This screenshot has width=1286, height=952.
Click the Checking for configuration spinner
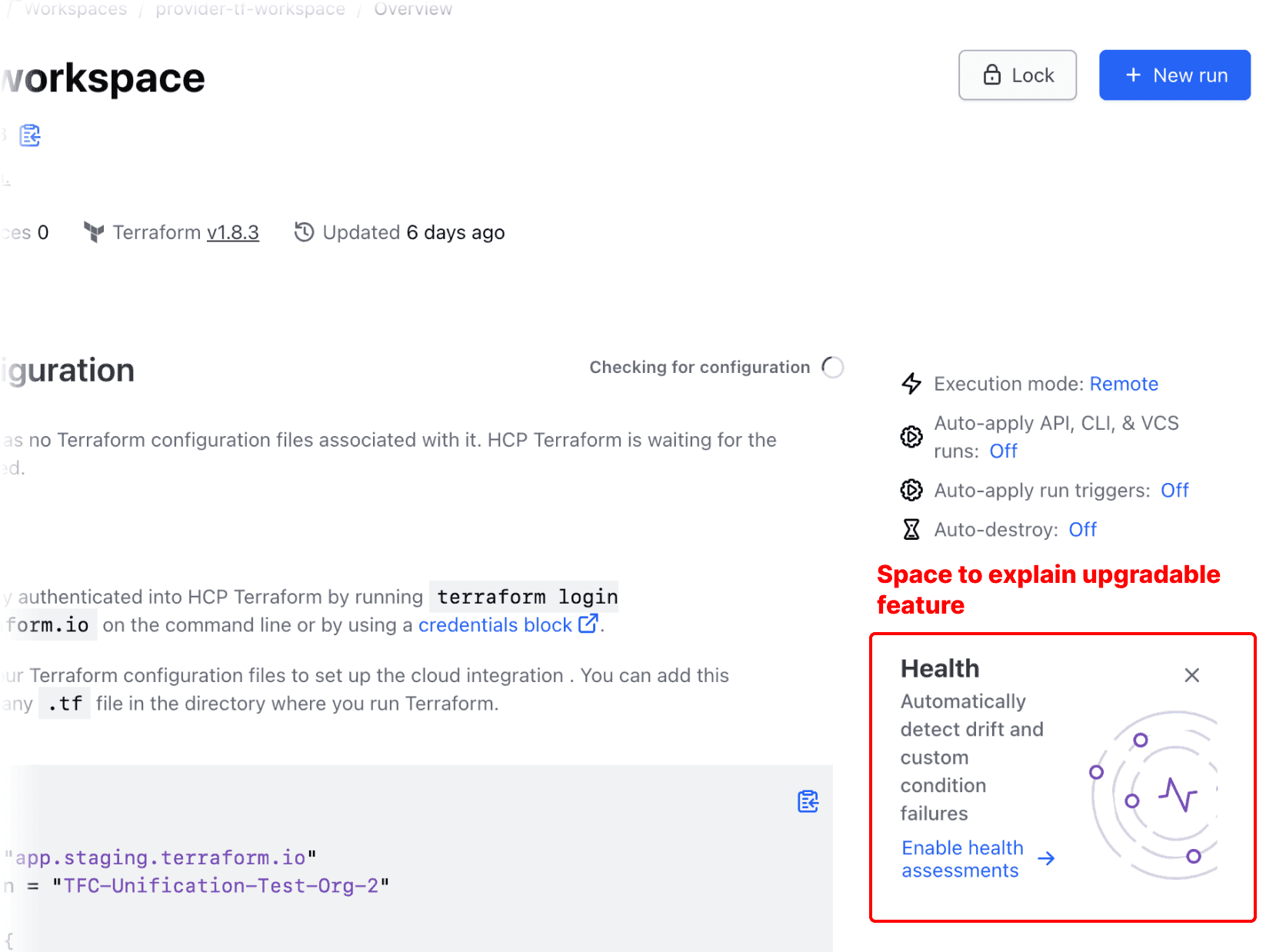pyautogui.click(x=832, y=367)
